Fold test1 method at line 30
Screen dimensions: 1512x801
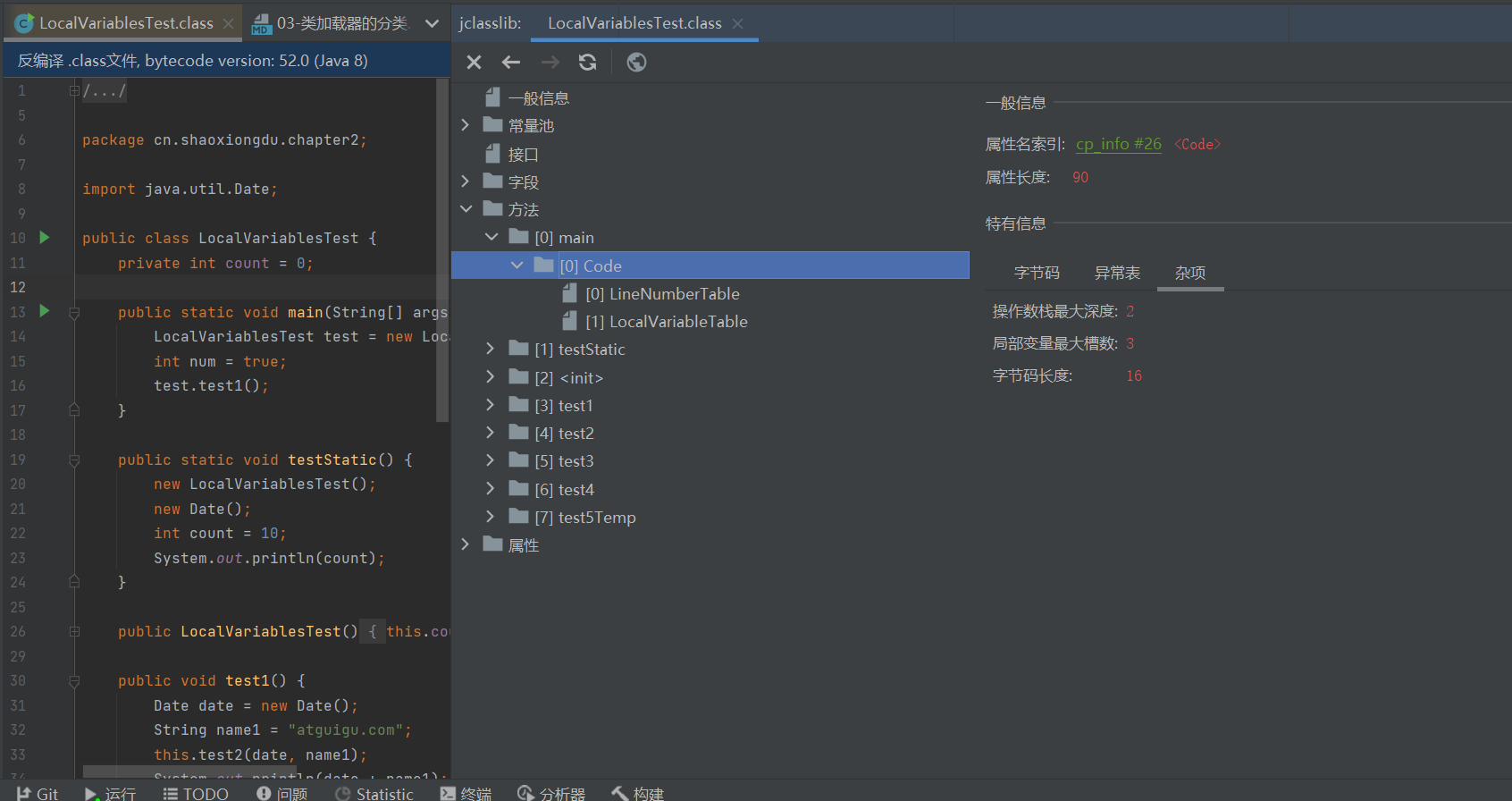click(74, 680)
